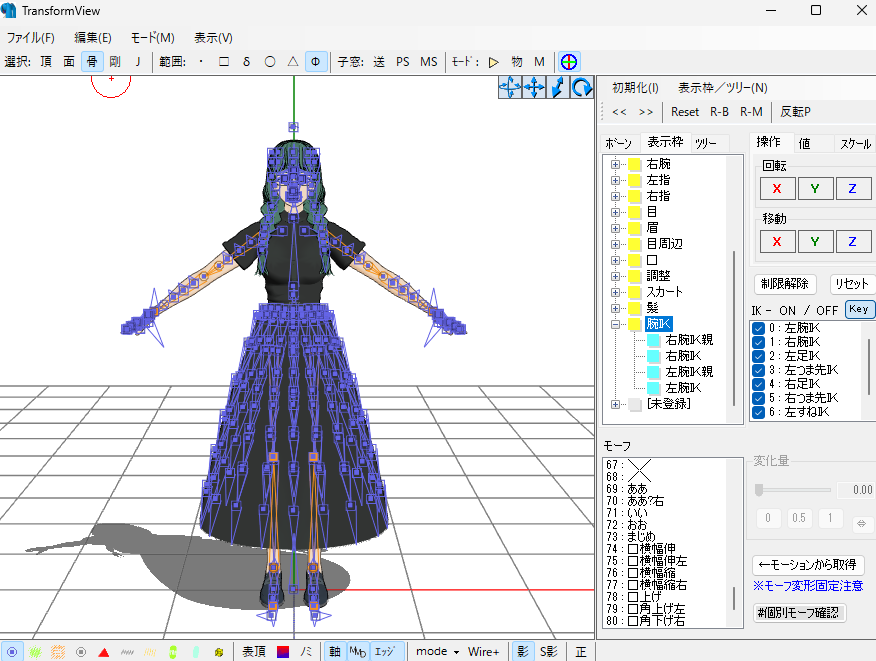The height and width of the screenshot is (661, 876).
Task: Toggle the red triangle display icon
Action: coord(104,652)
